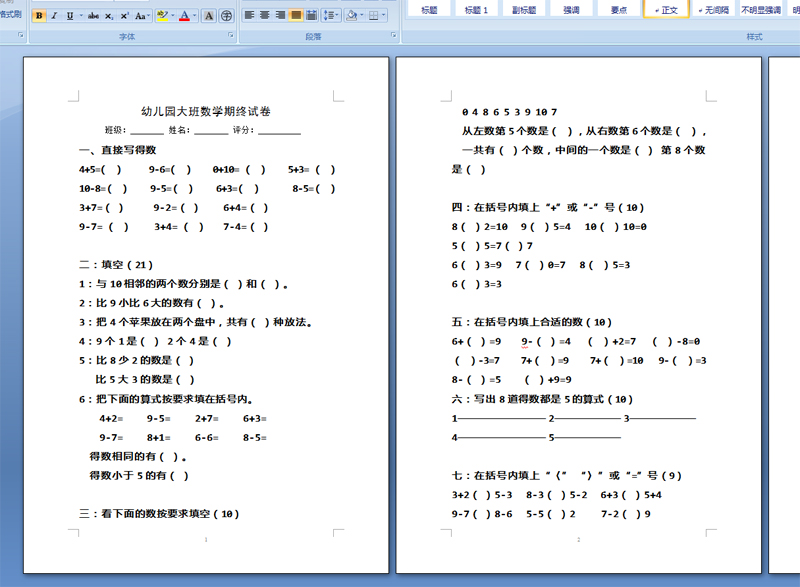Align text to the left
800x587 pixels.
point(249,15)
